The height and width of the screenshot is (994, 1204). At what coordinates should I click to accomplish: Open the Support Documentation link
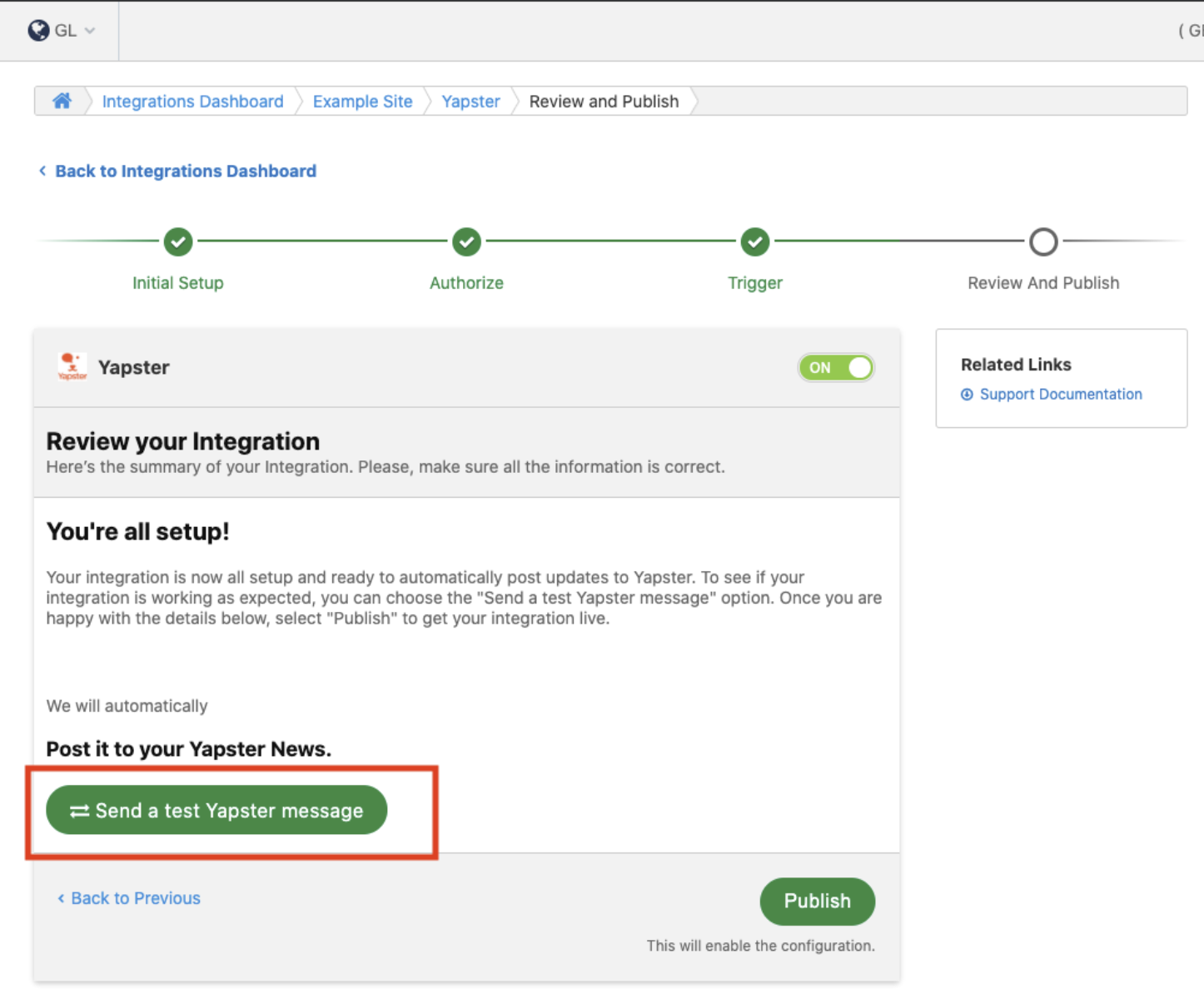pos(1060,394)
